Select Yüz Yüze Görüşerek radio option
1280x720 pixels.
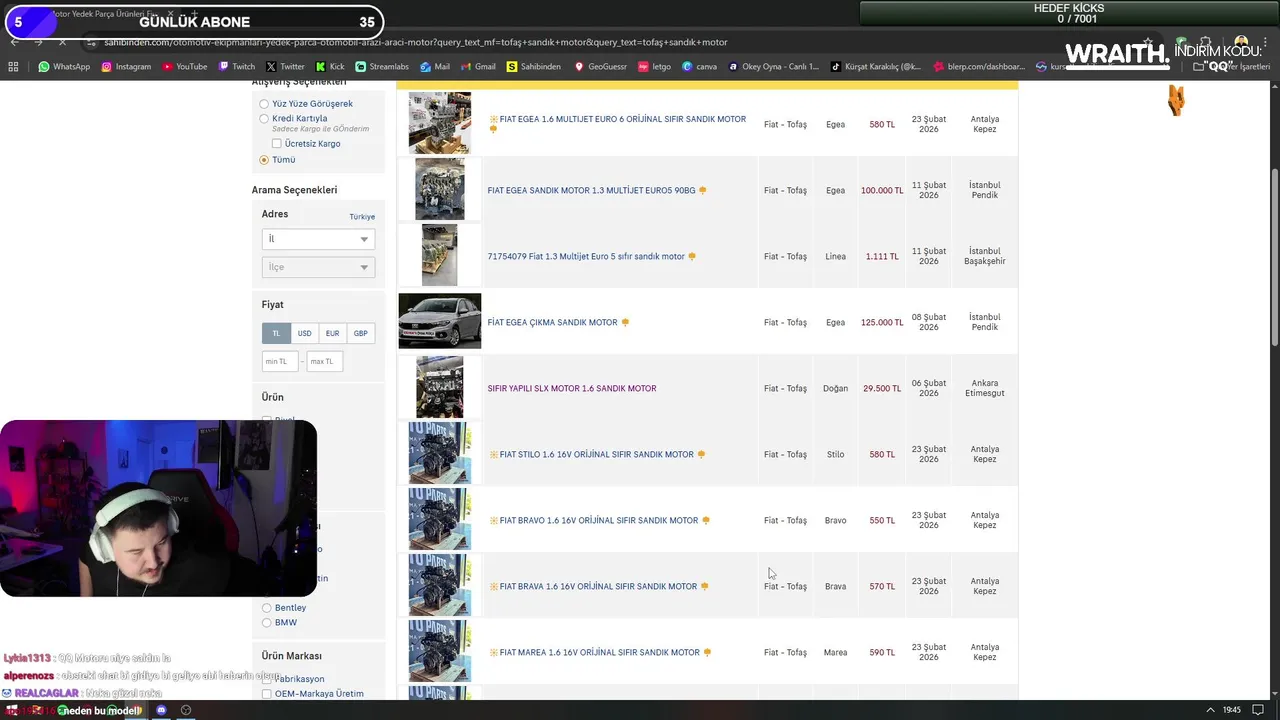click(x=264, y=104)
